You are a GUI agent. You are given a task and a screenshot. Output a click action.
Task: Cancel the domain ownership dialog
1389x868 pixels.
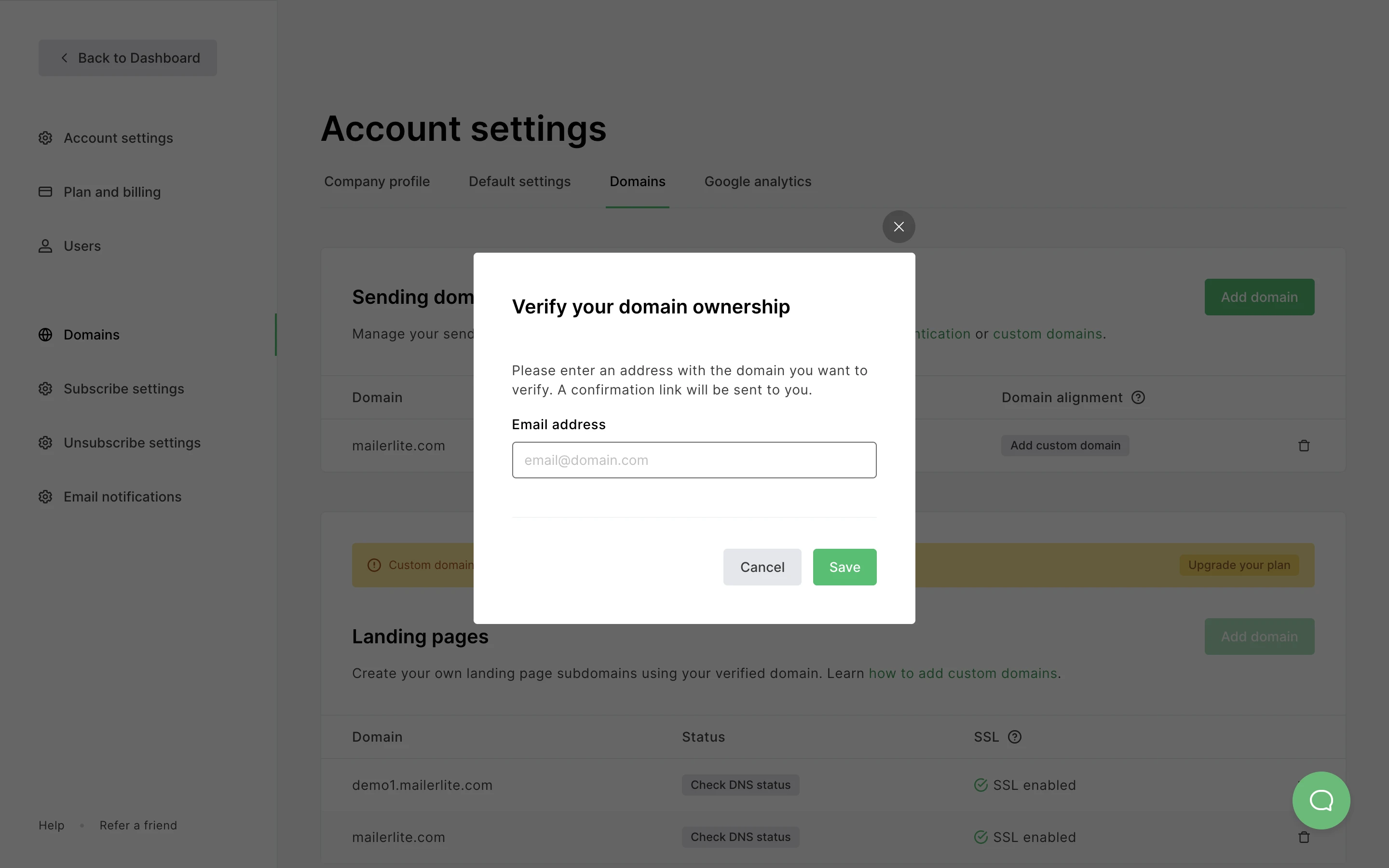762,567
